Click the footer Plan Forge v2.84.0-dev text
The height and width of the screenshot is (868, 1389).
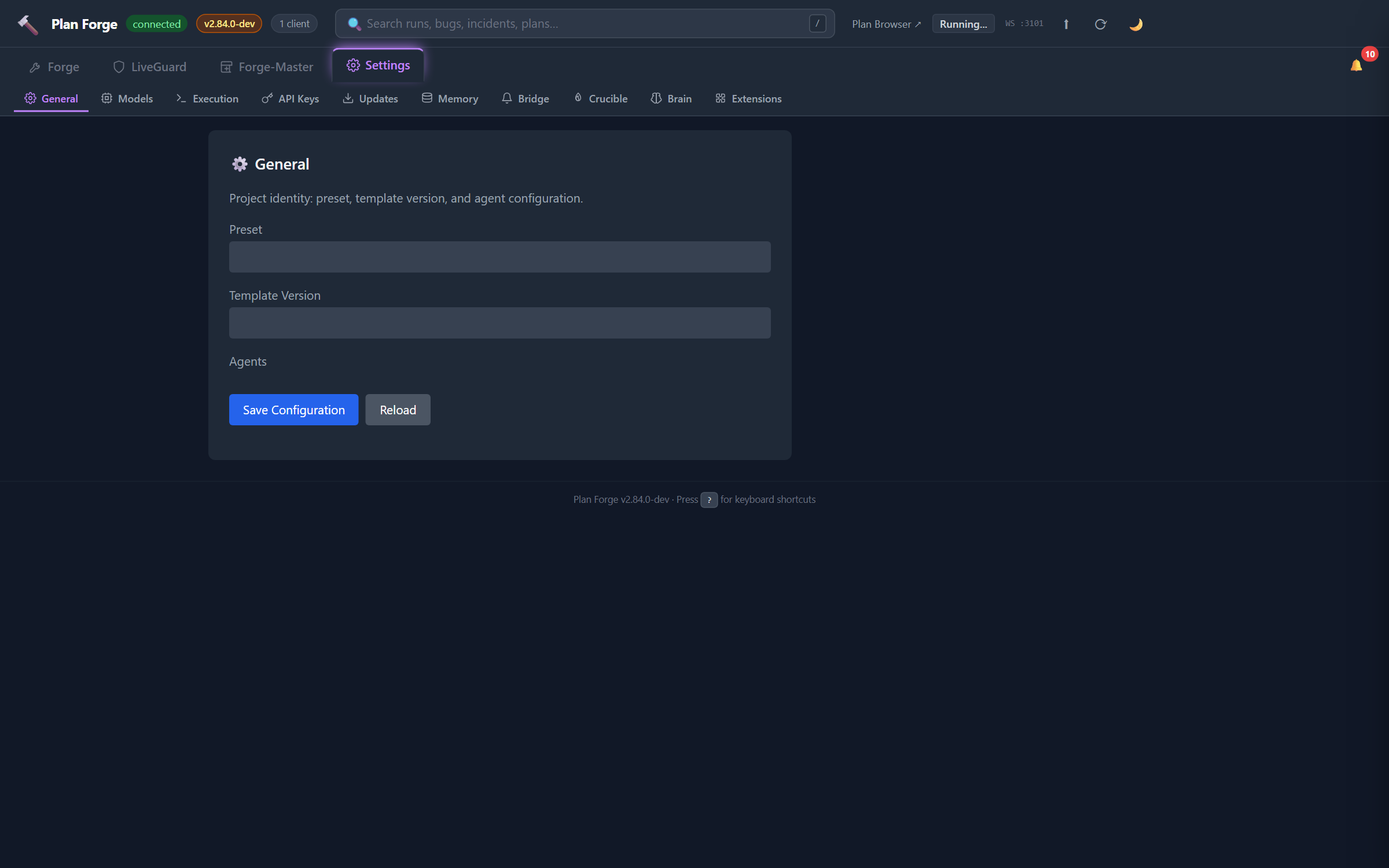click(x=621, y=499)
